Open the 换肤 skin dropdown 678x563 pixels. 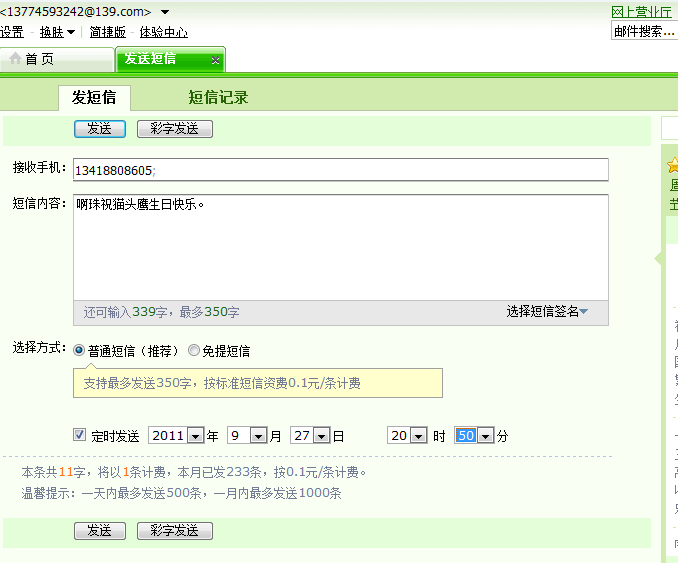57,32
